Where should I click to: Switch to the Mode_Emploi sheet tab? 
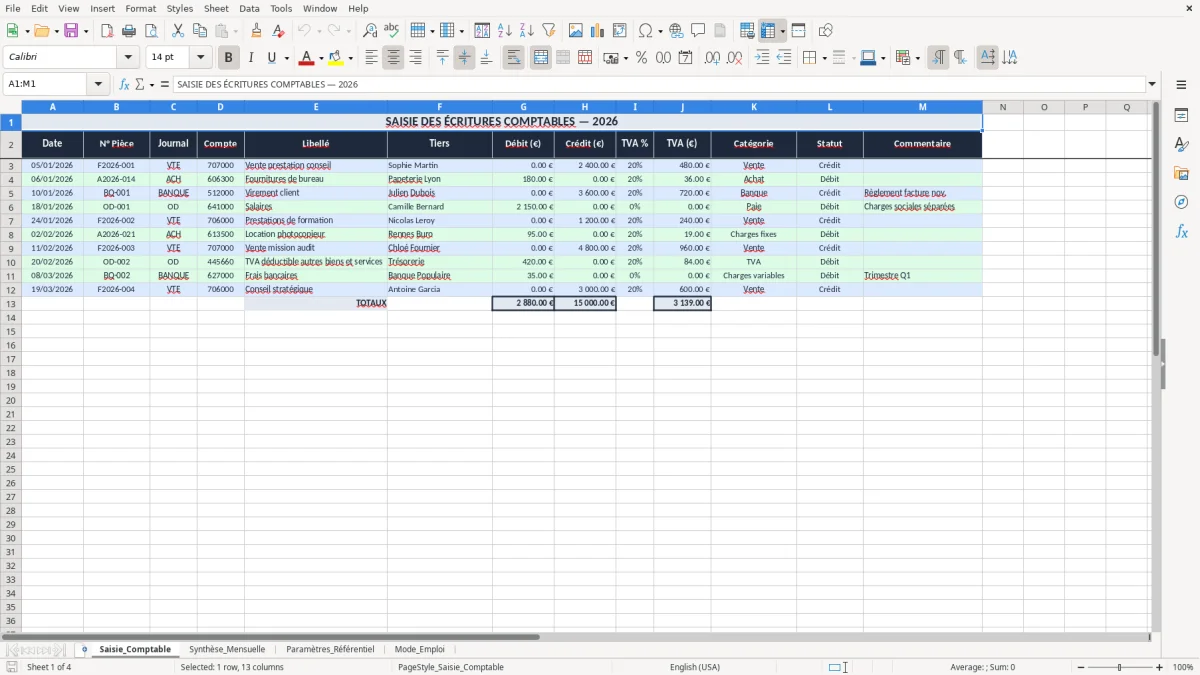pyautogui.click(x=420, y=649)
